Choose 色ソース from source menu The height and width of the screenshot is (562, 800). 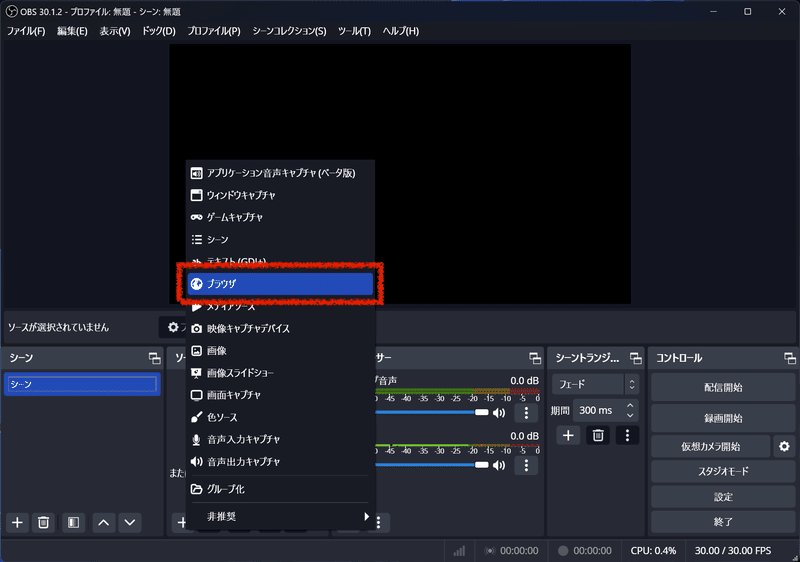tap(280, 418)
